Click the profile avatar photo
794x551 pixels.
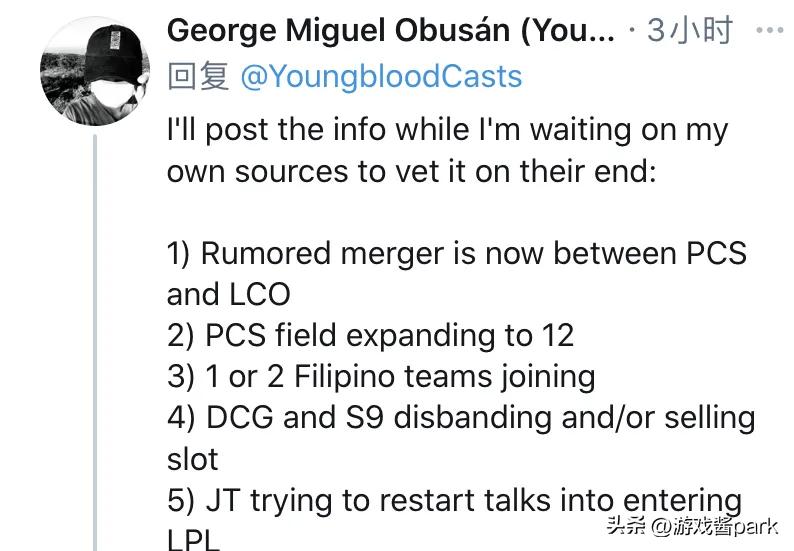(87, 71)
